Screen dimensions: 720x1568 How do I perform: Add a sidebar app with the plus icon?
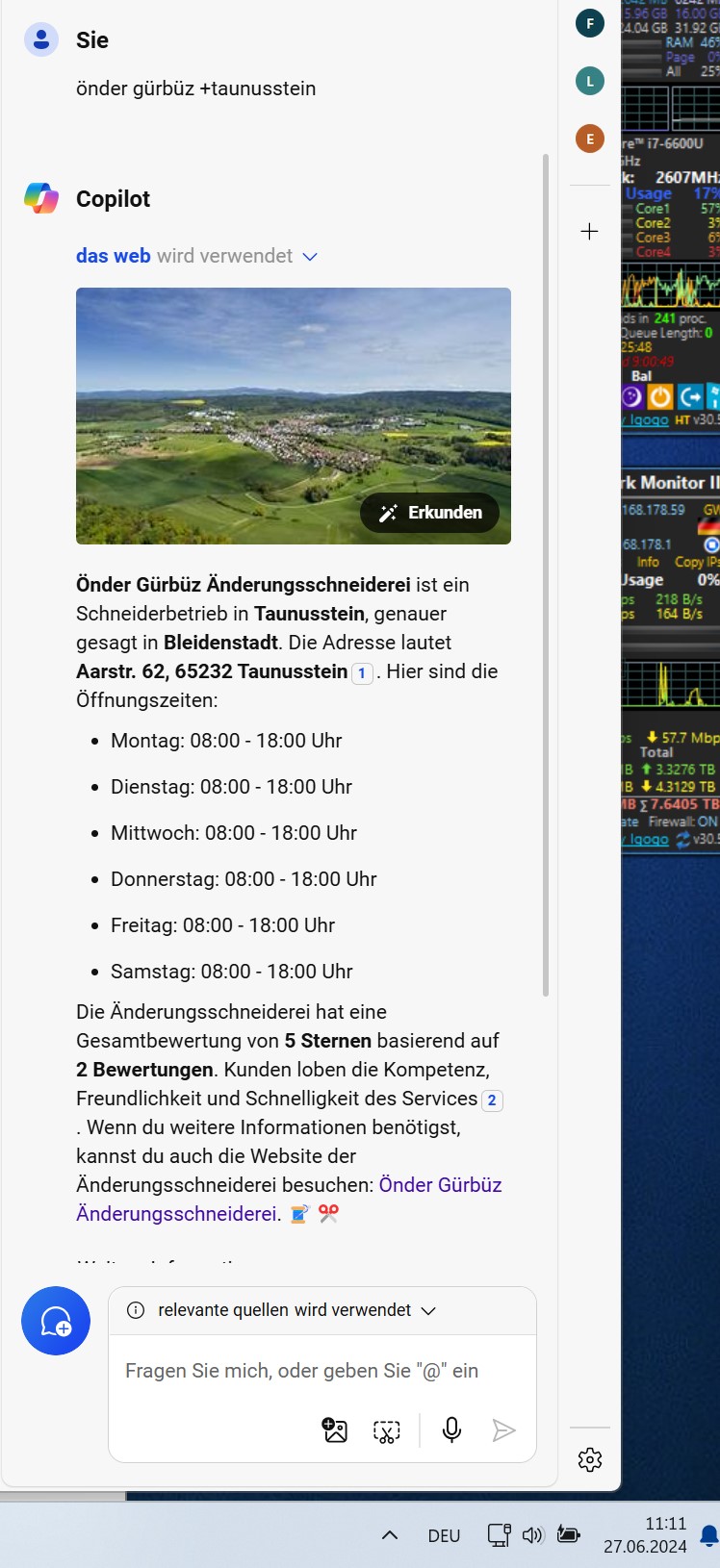point(590,231)
